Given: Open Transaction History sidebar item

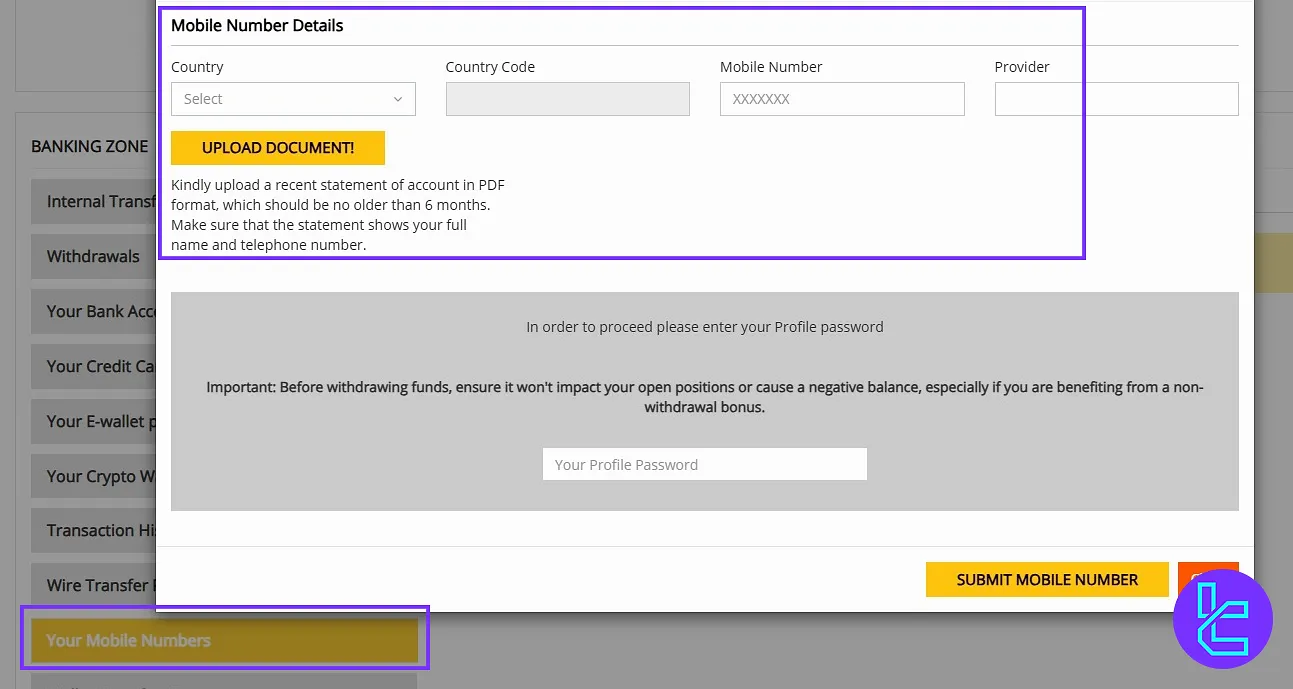Looking at the screenshot, I should point(94,530).
